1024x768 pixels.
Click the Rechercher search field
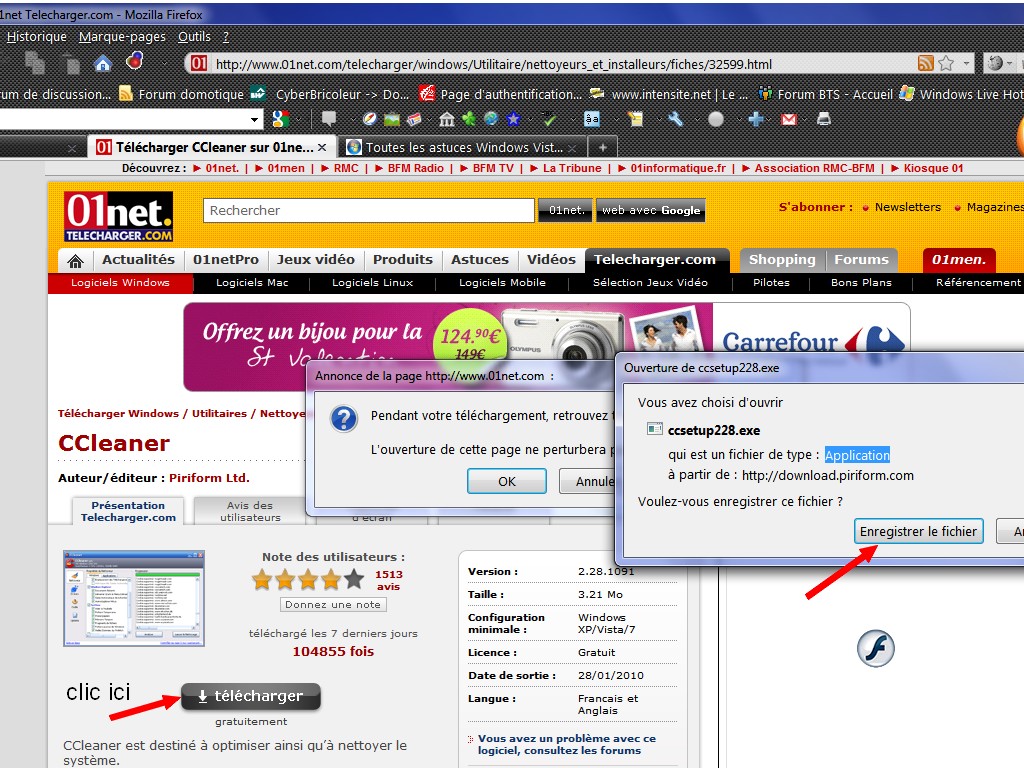pyautogui.click(x=368, y=211)
